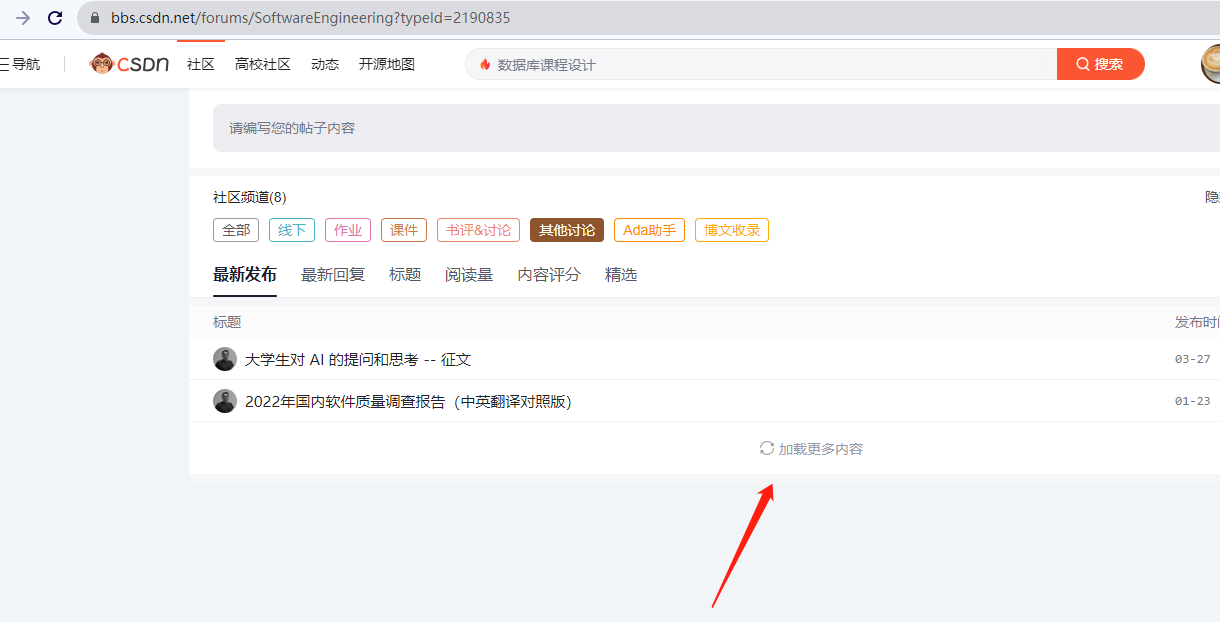Switch to the 精选 tab
The width and height of the screenshot is (1220, 622).
(x=621, y=274)
